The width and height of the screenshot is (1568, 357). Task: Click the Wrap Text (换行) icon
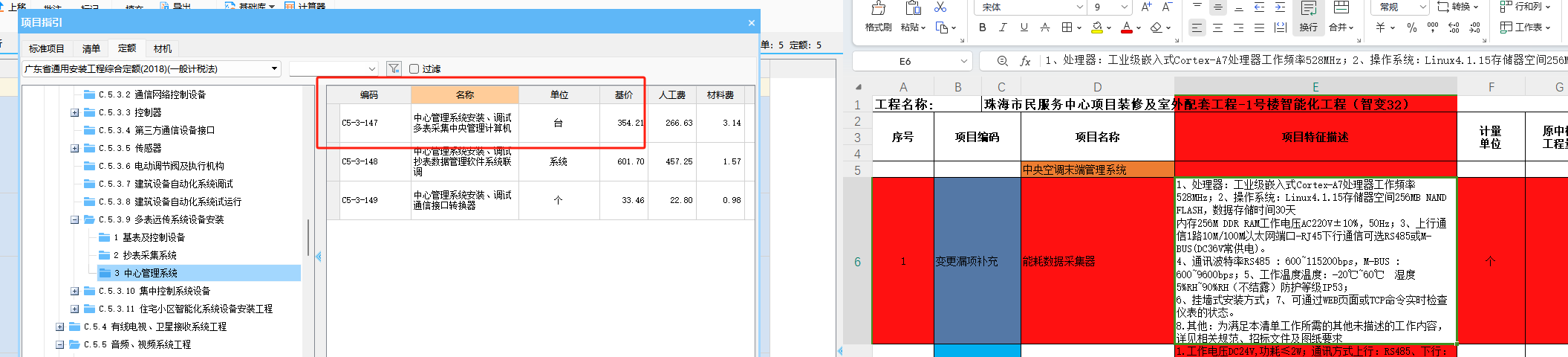pos(1308,9)
